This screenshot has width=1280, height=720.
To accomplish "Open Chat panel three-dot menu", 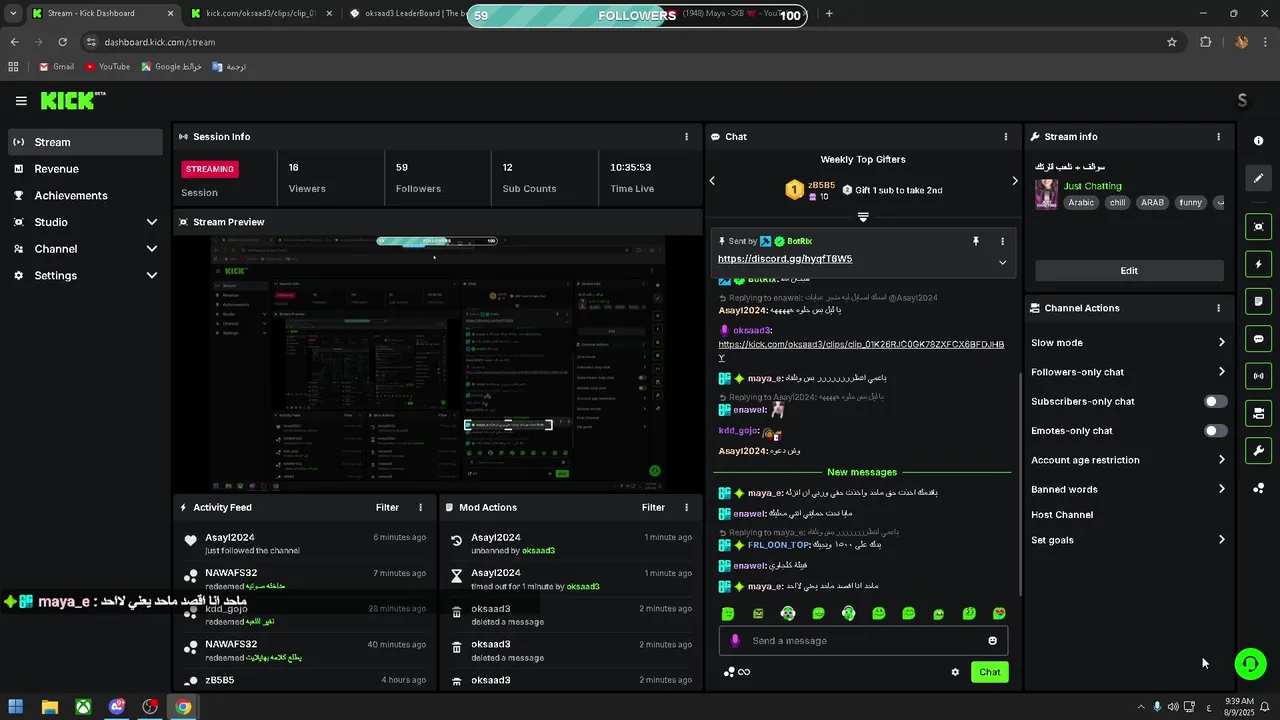I will coord(1006,137).
